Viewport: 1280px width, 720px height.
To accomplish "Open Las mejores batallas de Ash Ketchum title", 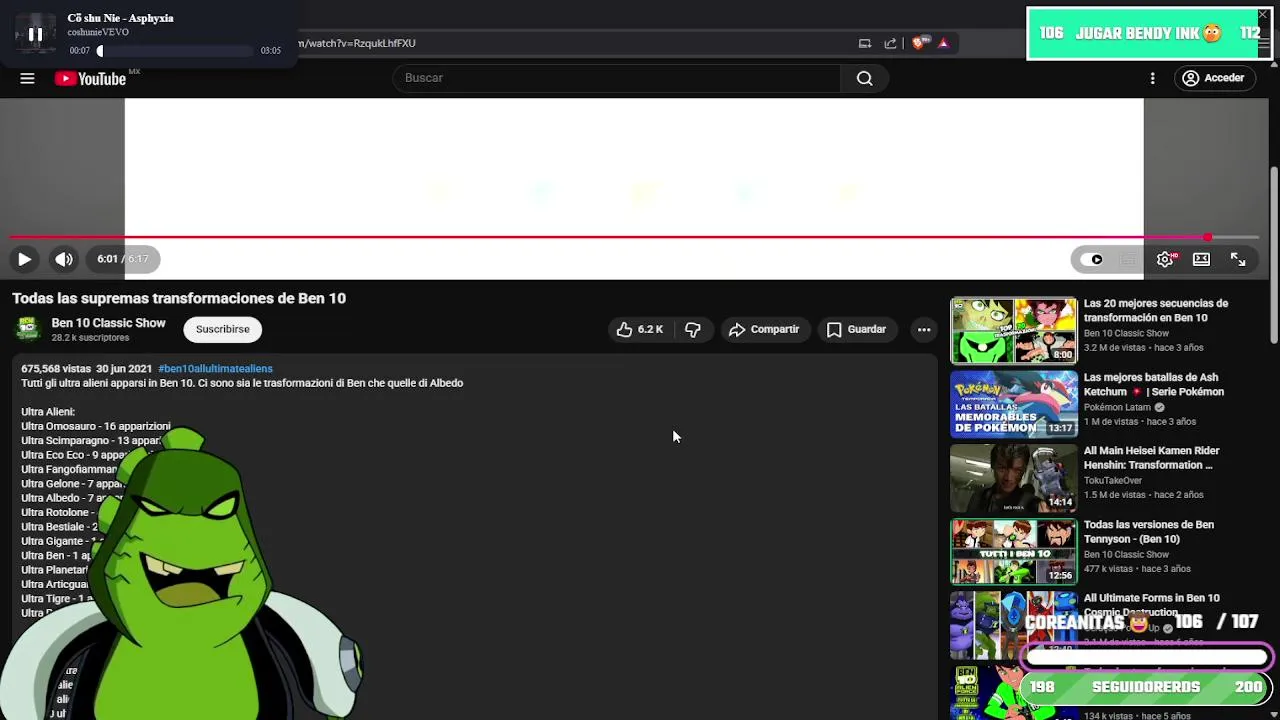I will coord(1154,384).
